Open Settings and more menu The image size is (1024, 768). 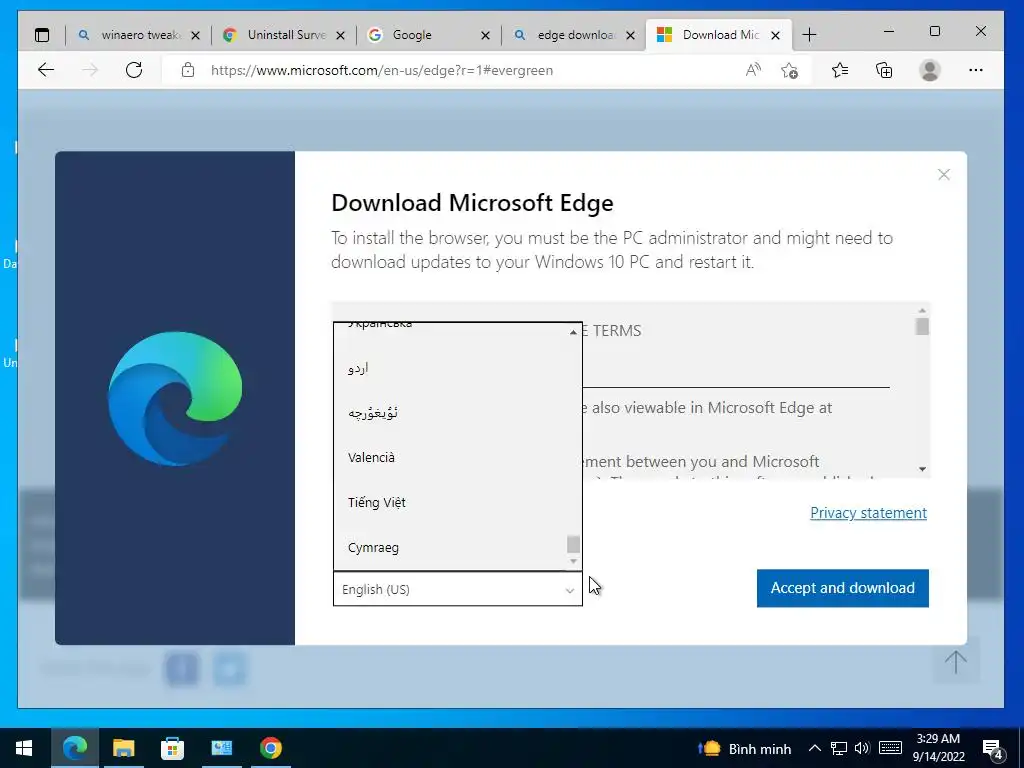pos(976,70)
